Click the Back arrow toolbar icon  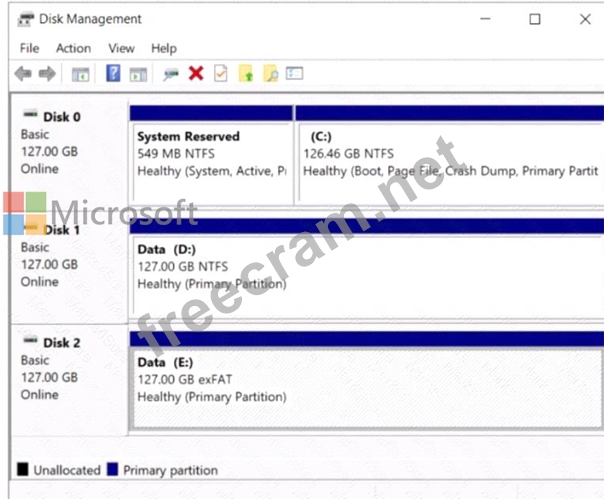click(x=22, y=74)
